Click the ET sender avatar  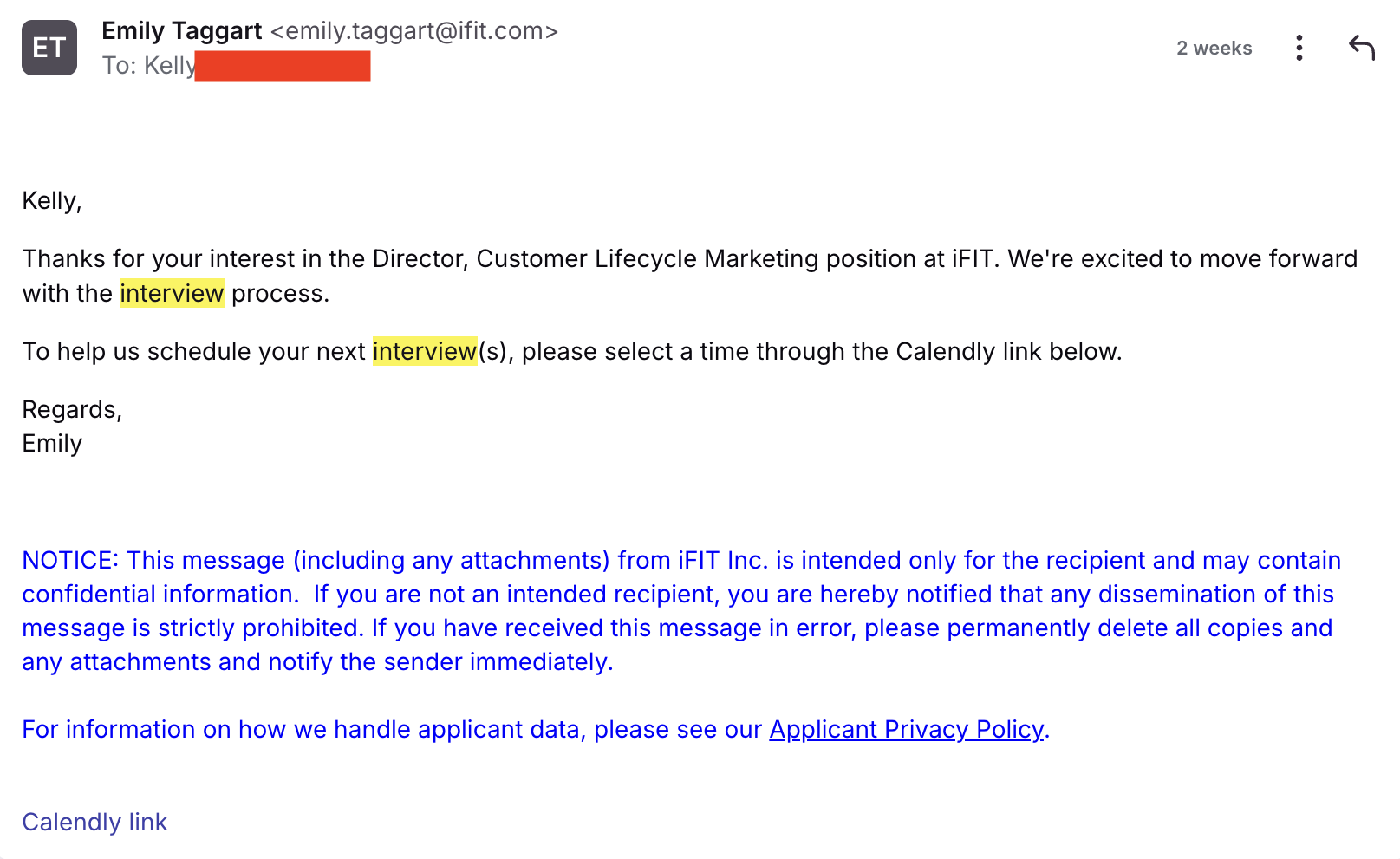pos(49,48)
